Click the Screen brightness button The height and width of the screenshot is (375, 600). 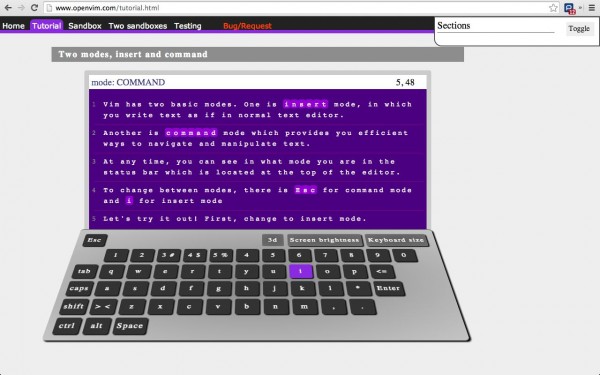(x=324, y=240)
